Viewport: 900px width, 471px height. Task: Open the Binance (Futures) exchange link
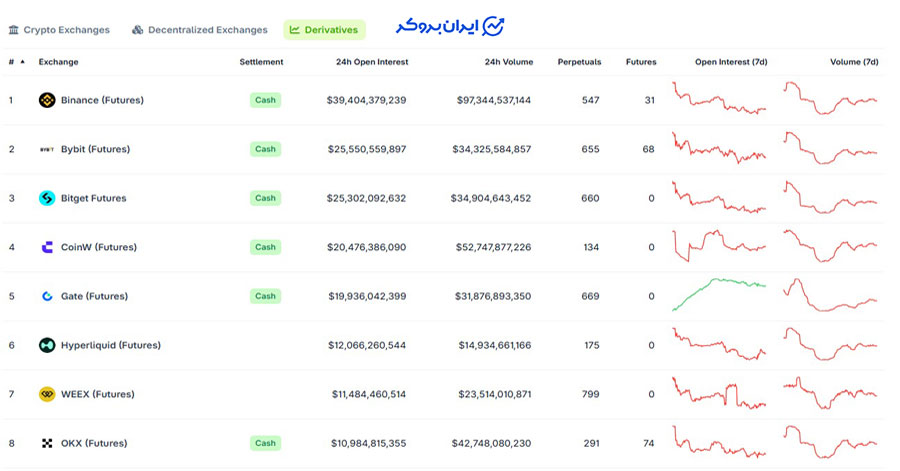[x=102, y=100]
